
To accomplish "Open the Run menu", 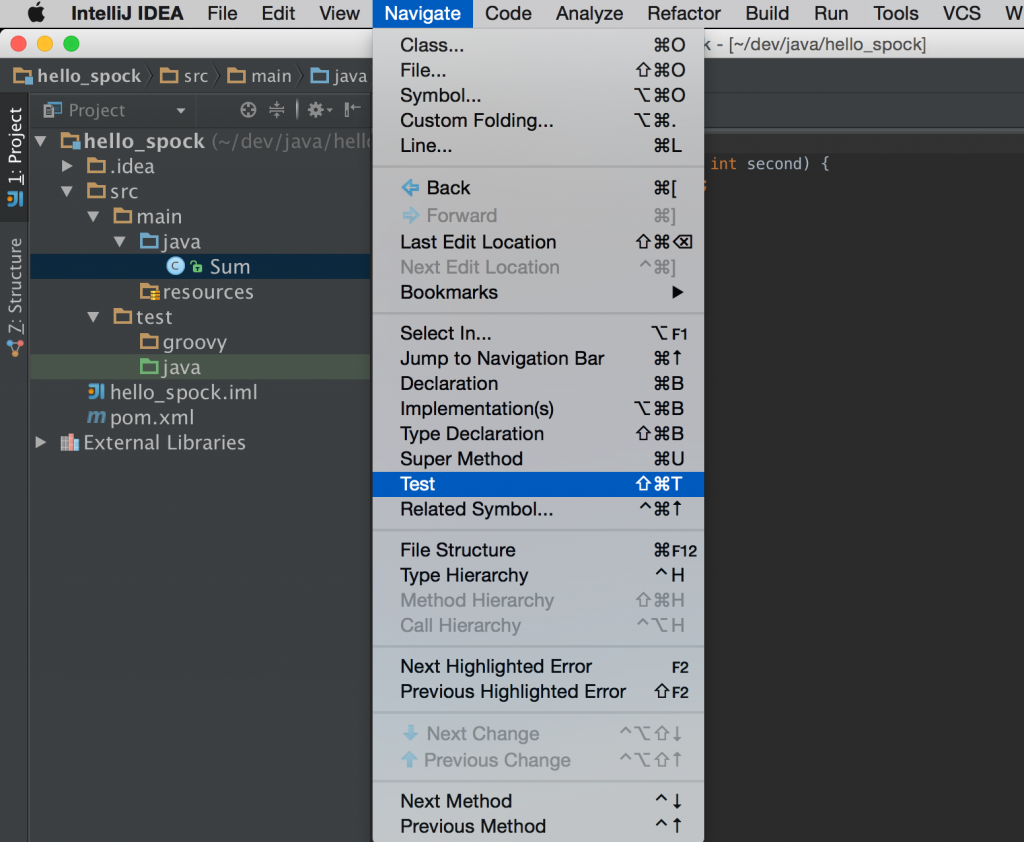I will coord(831,13).
